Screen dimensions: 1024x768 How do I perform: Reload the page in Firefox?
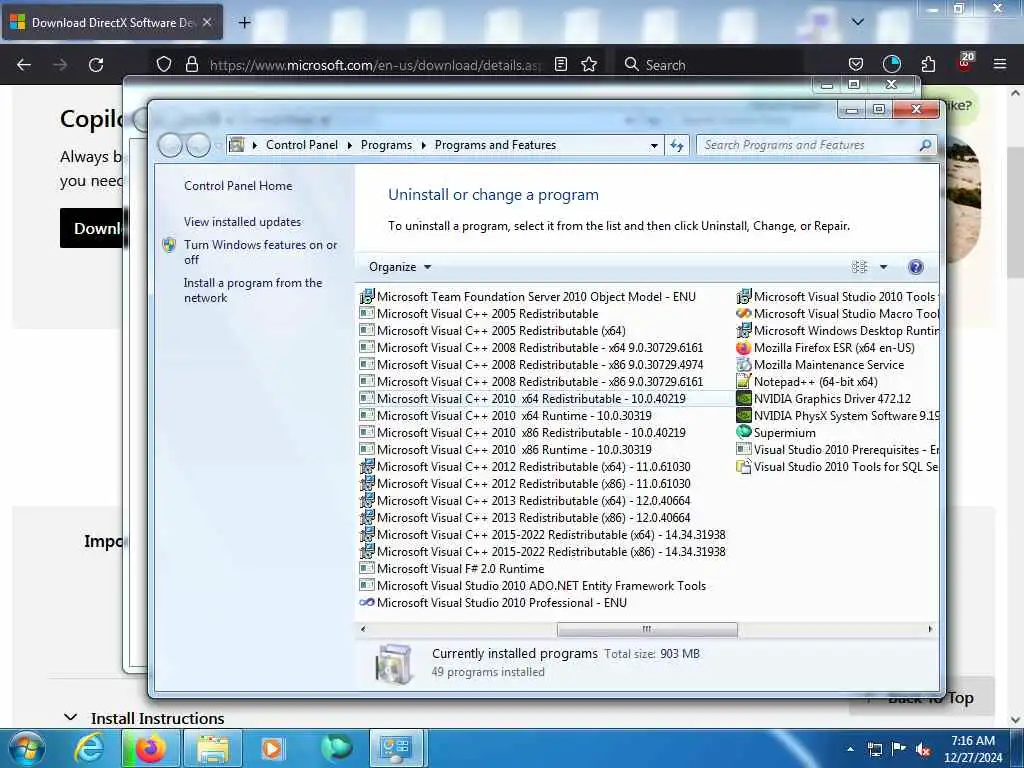tap(96, 65)
